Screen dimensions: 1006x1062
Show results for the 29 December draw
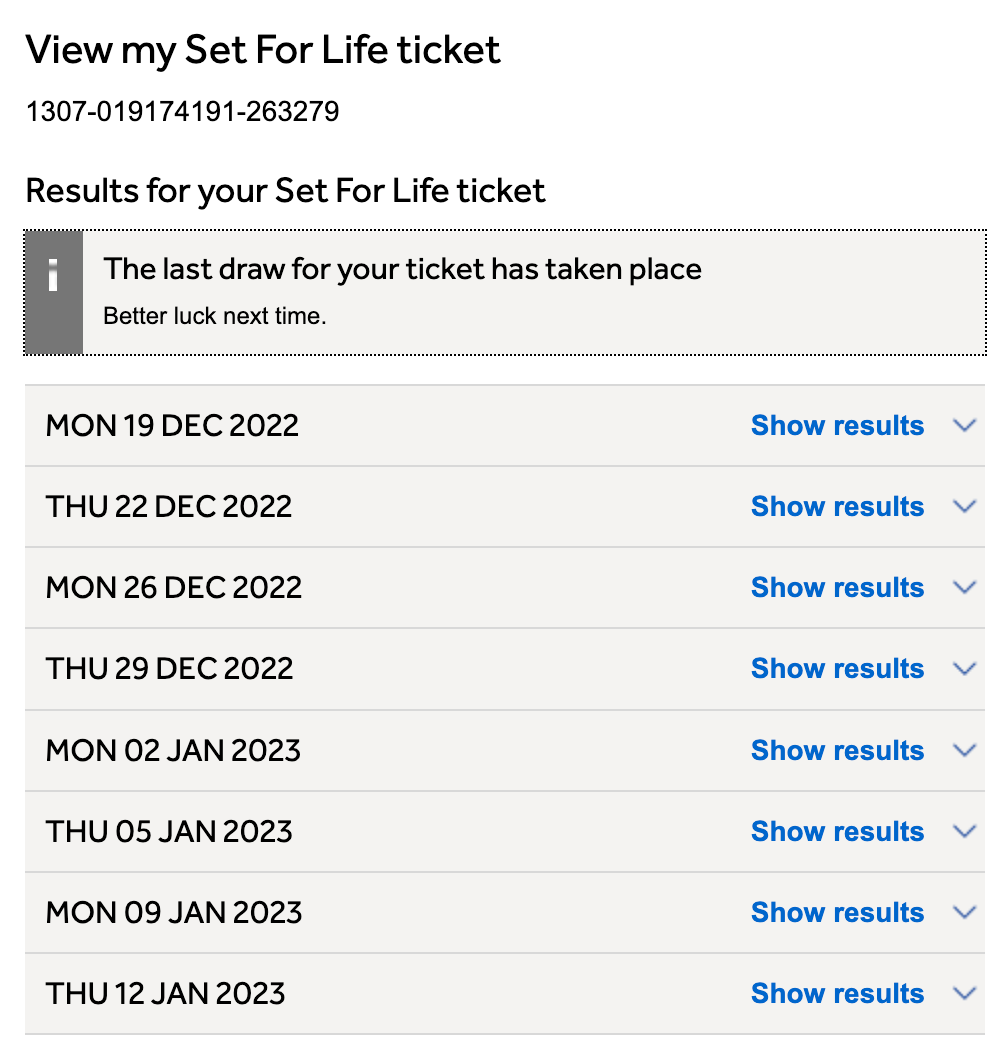click(x=837, y=668)
